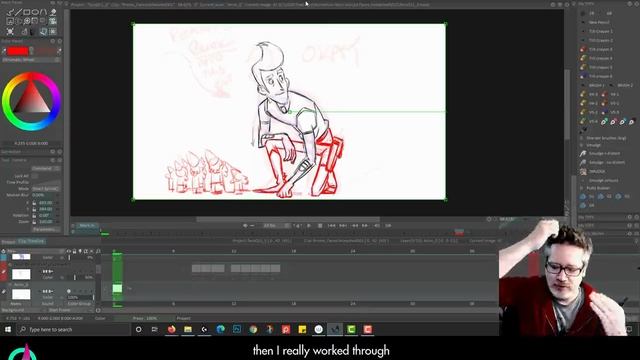This screenshot has height=360, width=640.
Task: Select the bottom animation layer thumbnail
Action: coord(21,294)
